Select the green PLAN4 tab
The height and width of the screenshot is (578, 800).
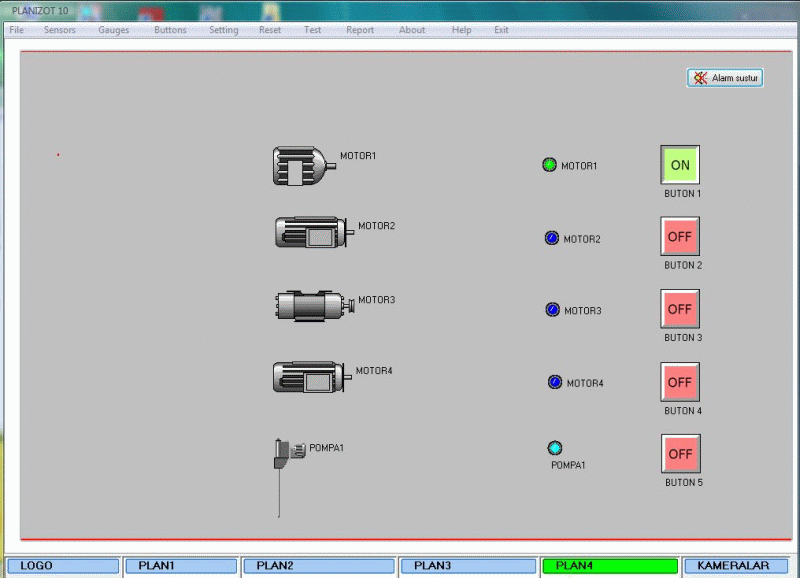point(610,566)
